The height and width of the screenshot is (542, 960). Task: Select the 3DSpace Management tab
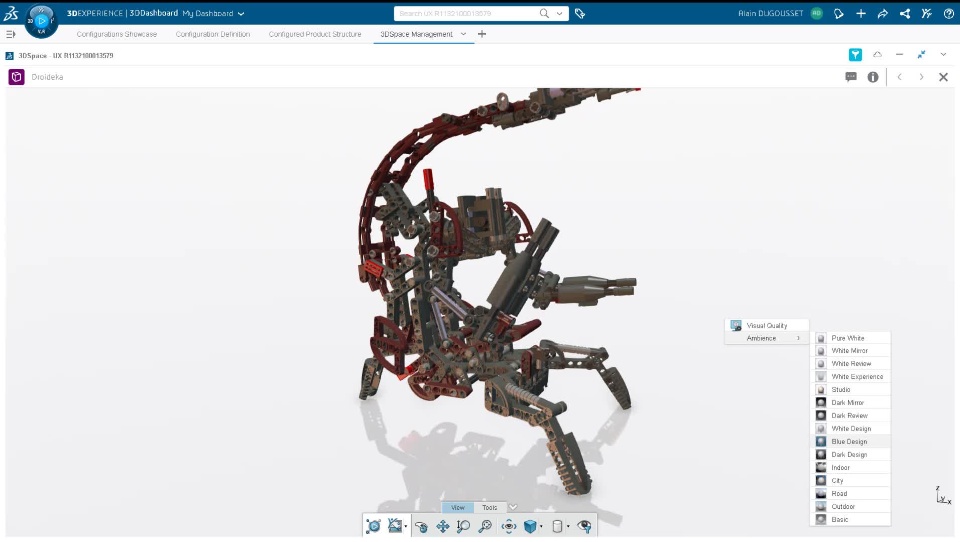(x=416, y=34)
